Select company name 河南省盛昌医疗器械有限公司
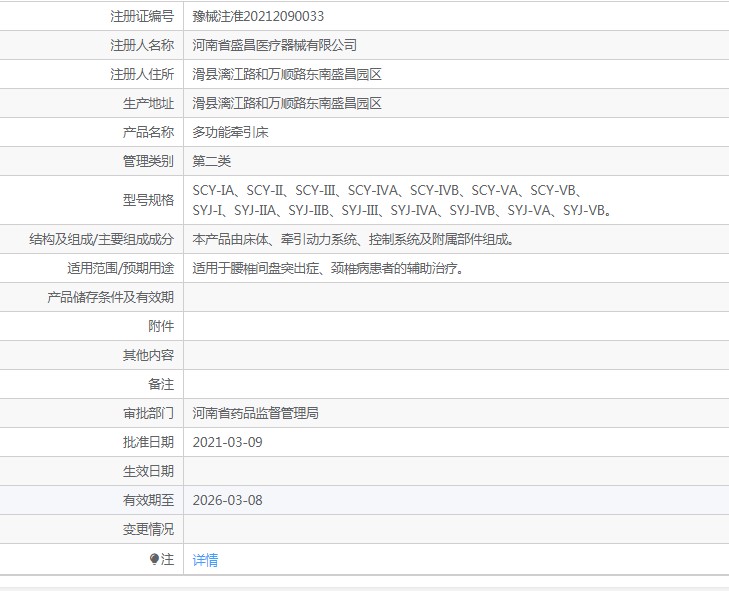This screenshot has width=729, height=591. point(275,45)
